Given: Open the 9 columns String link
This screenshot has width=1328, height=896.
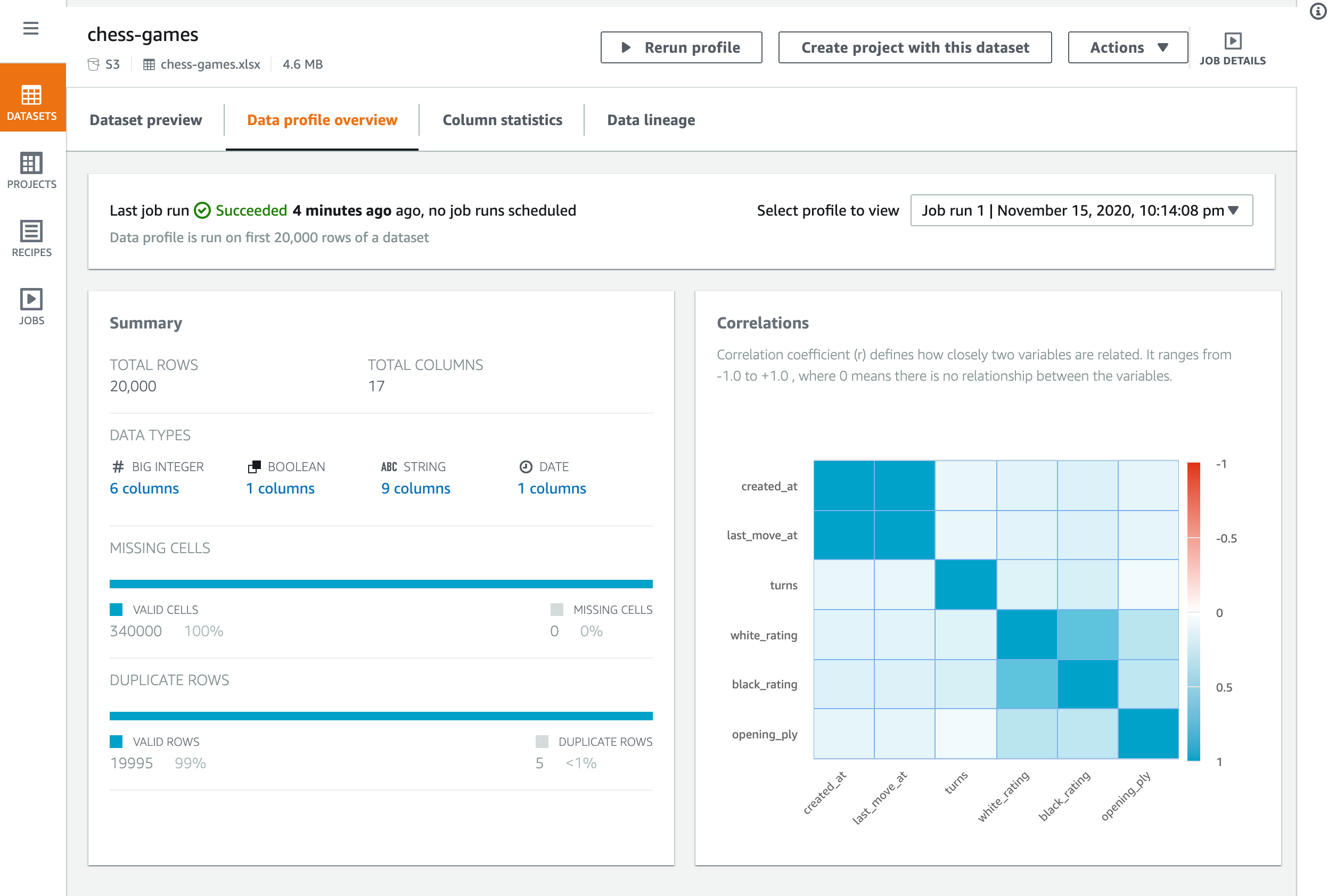Looking at the screenshot, I should point(415,488).
